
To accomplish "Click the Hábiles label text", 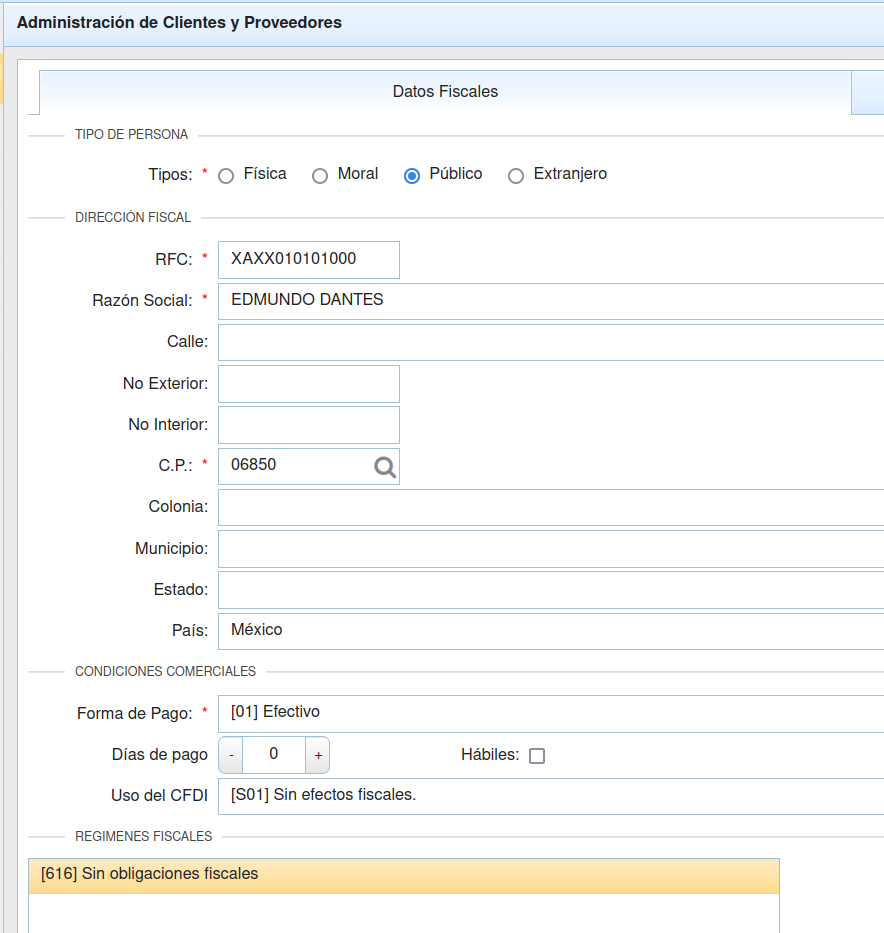I will (490, 754).
